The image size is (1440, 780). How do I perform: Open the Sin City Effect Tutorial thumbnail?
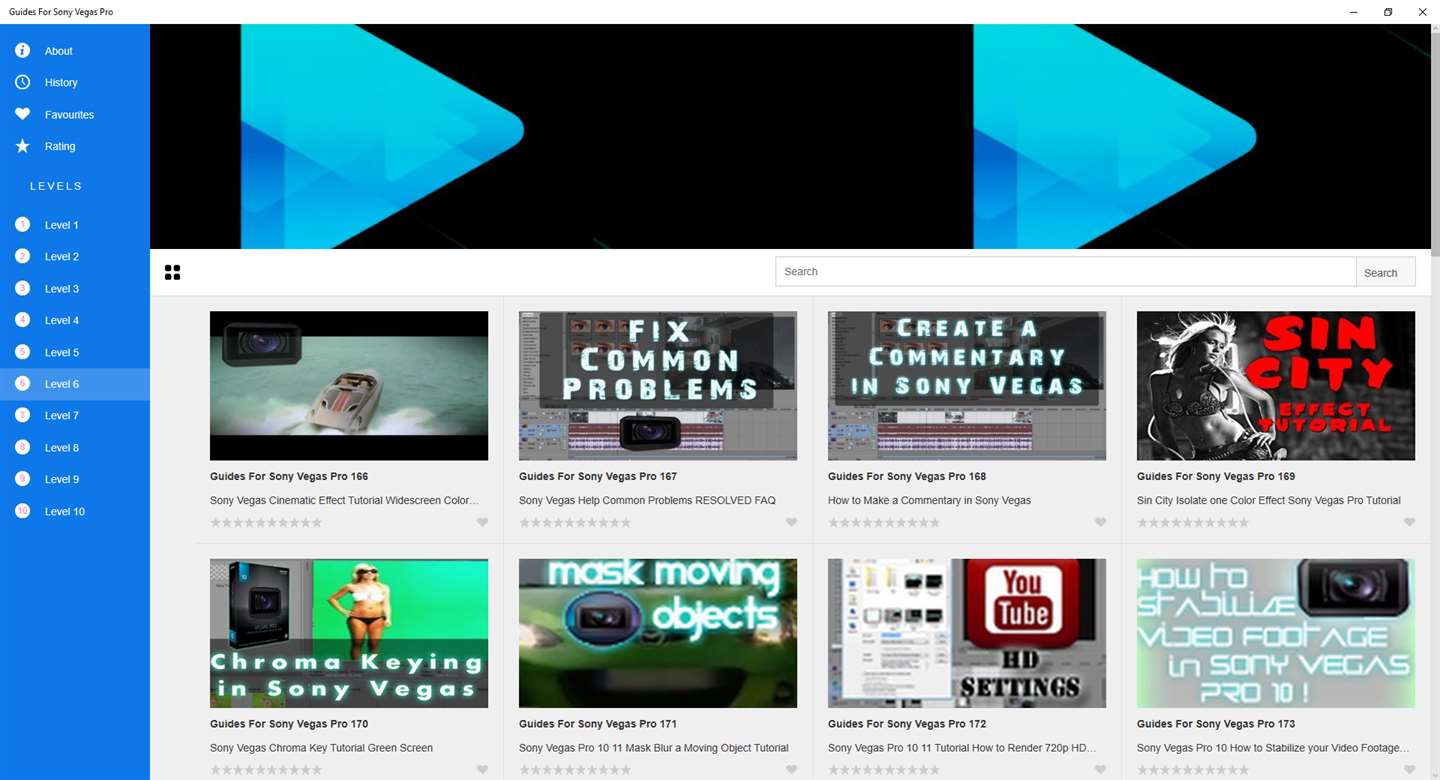(1276, 385)
